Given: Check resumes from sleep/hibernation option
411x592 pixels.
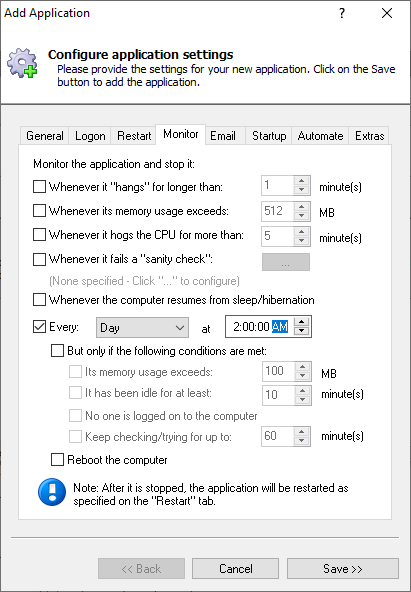Looking at the screenshot, I should pos(39,300).
